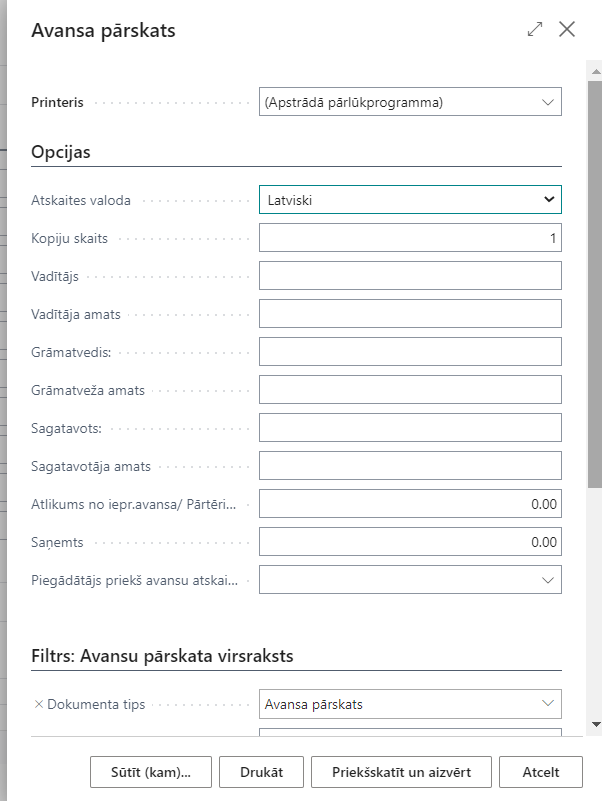Focus the Kopiju skaits field
Viewport: 602px width, 801px height.
click(410, 238)
